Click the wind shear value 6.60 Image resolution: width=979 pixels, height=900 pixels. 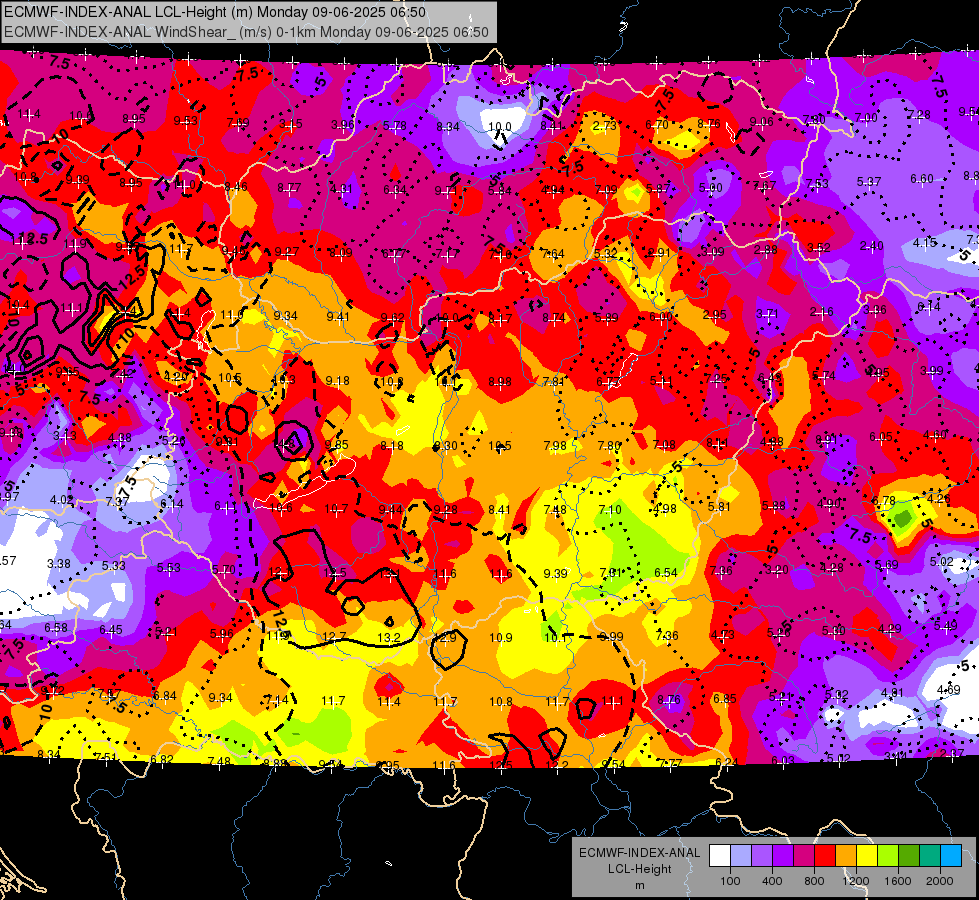tap(922, 179)
